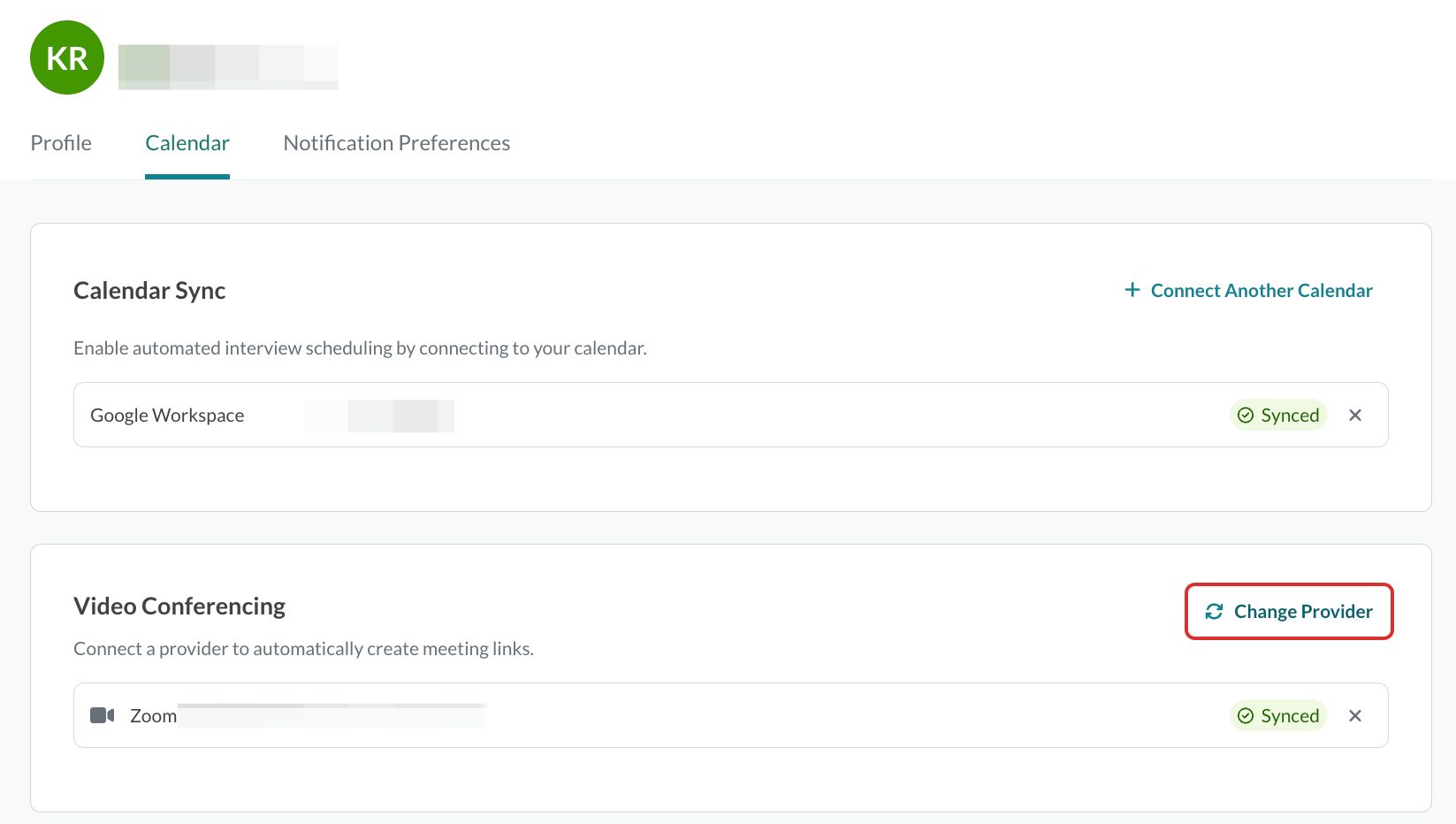Click the Zoom video camera icon
The image size is (1456, 824).
pos(103,715)
